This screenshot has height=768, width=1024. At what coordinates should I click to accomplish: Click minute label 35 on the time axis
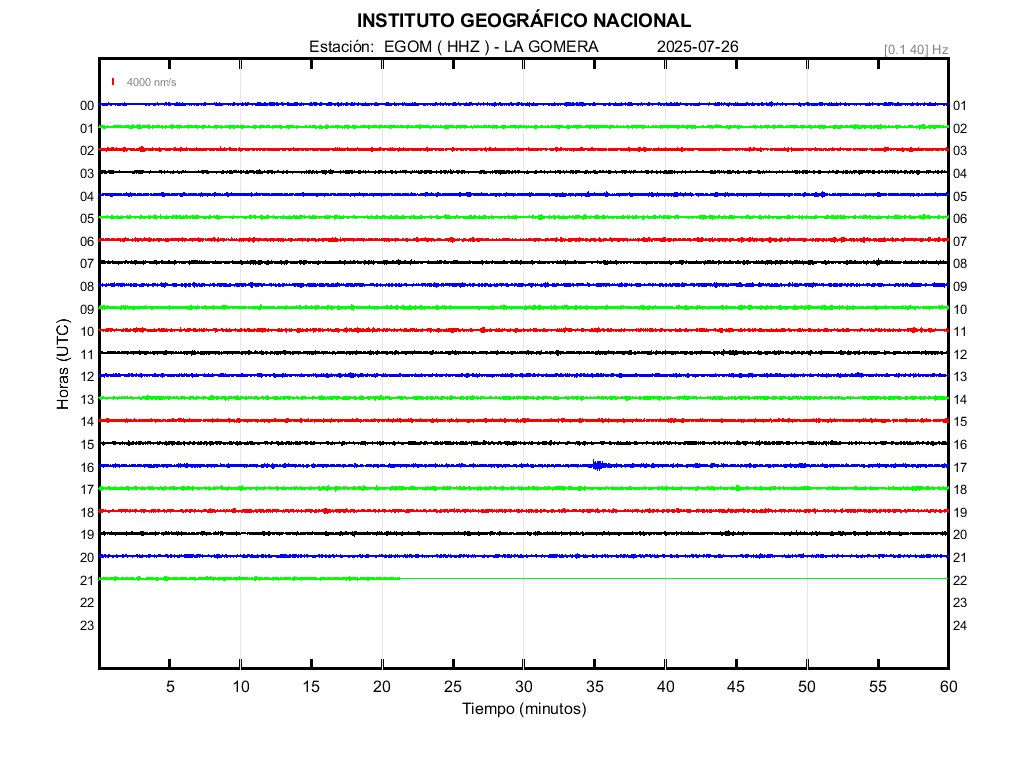point(594,687)
